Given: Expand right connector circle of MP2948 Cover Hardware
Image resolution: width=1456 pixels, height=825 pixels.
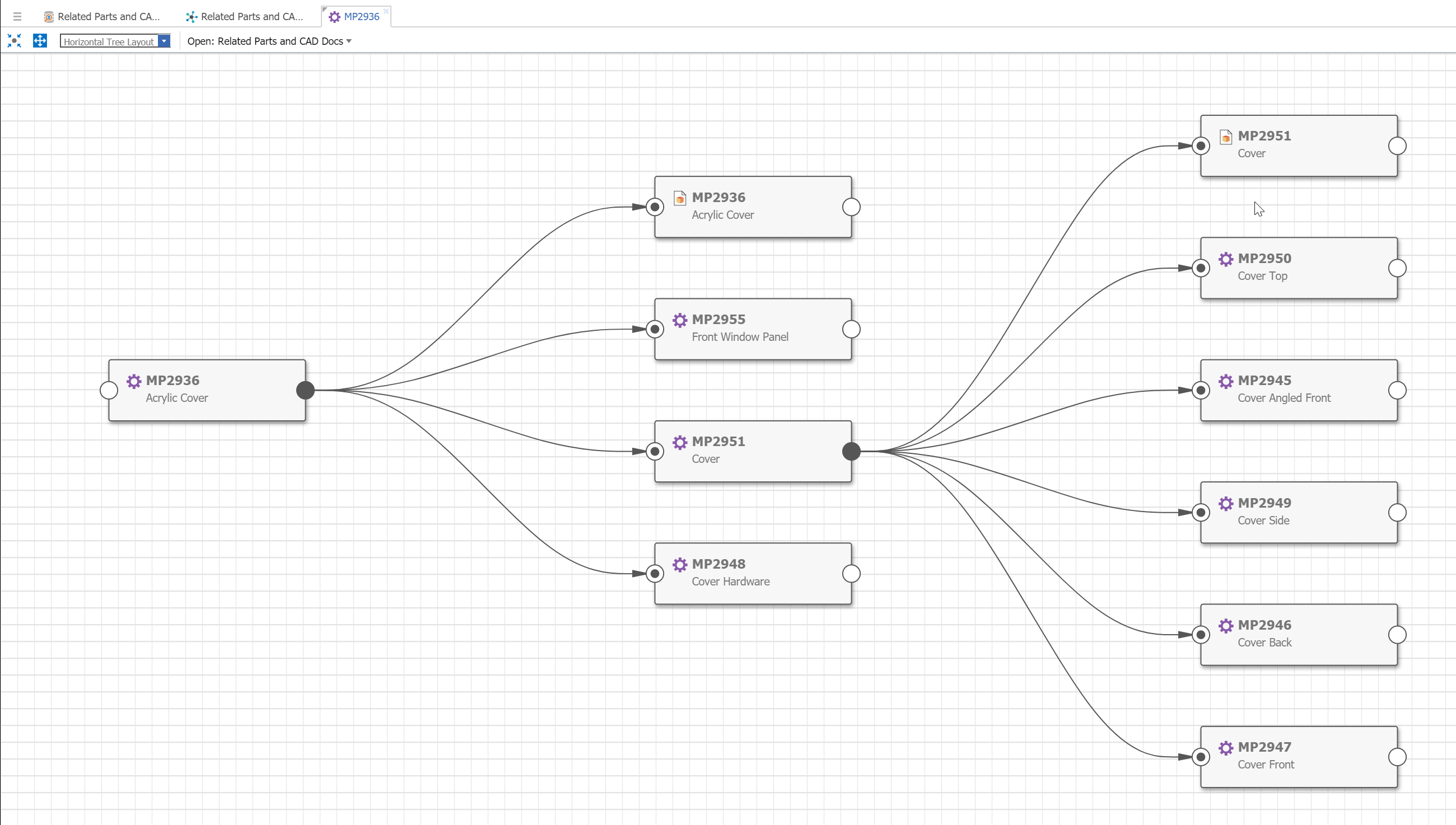Looking at the screenshot, I should click(x=851, y=574).
